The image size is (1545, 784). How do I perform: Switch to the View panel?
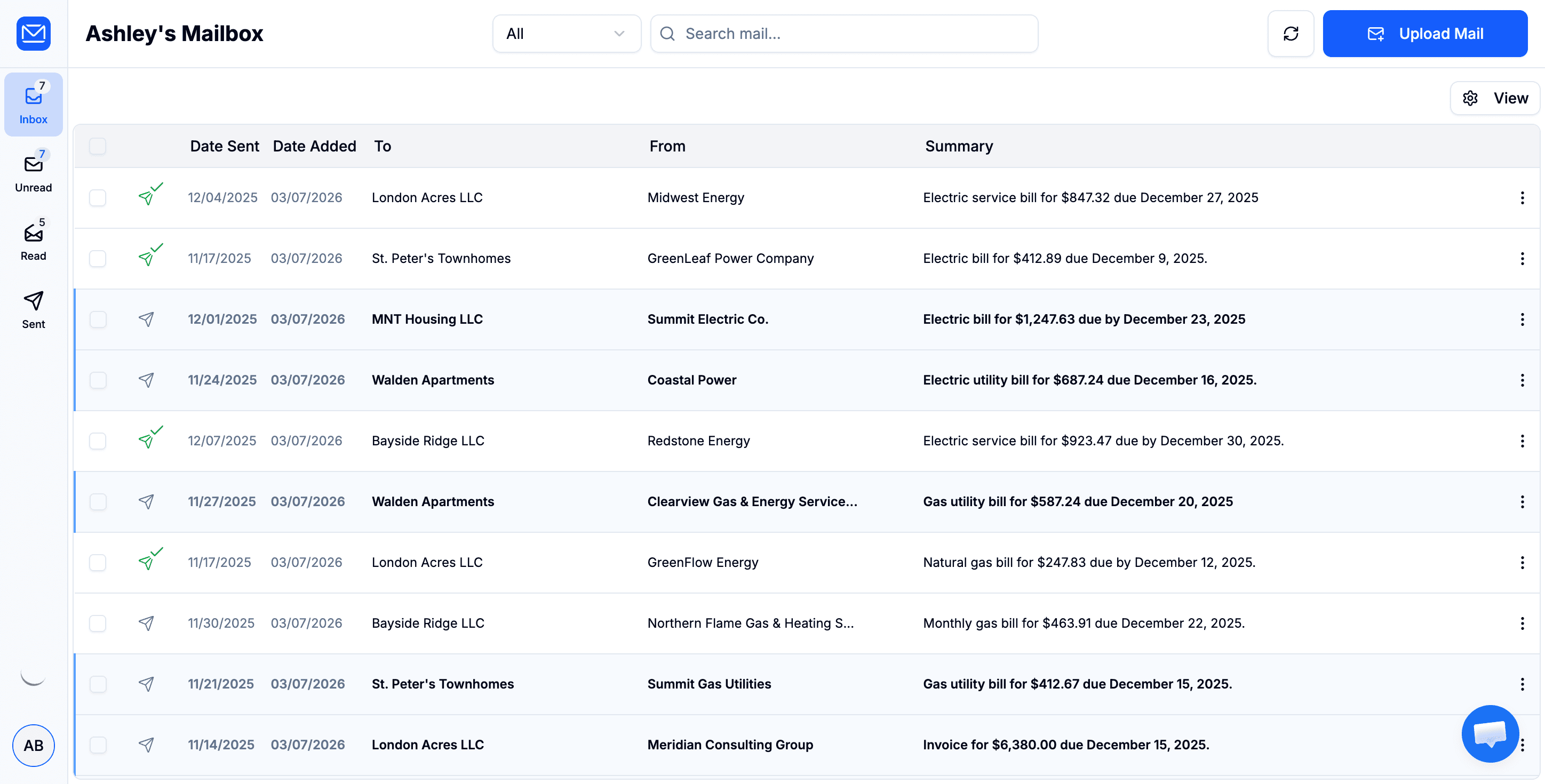[x=1510, y=98]
